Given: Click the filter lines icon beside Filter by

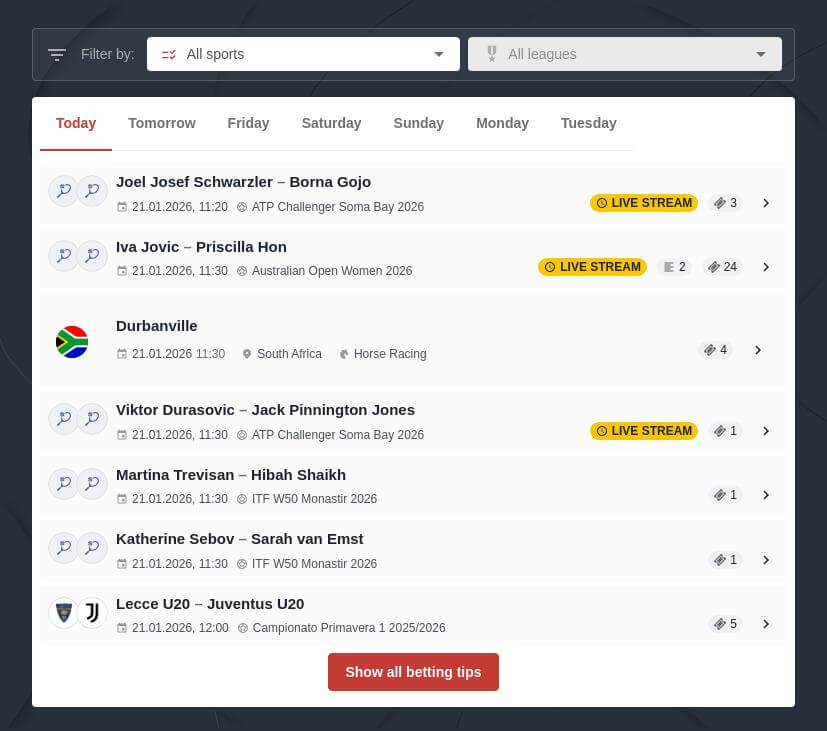Looking at the screenshot, I should coord(57,54).
